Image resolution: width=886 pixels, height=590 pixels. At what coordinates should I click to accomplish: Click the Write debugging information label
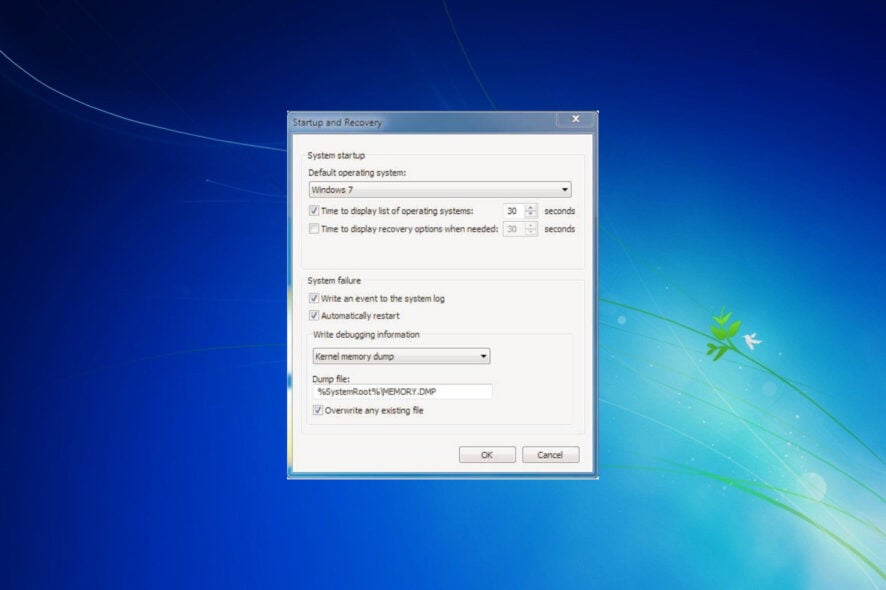[366, 335]
